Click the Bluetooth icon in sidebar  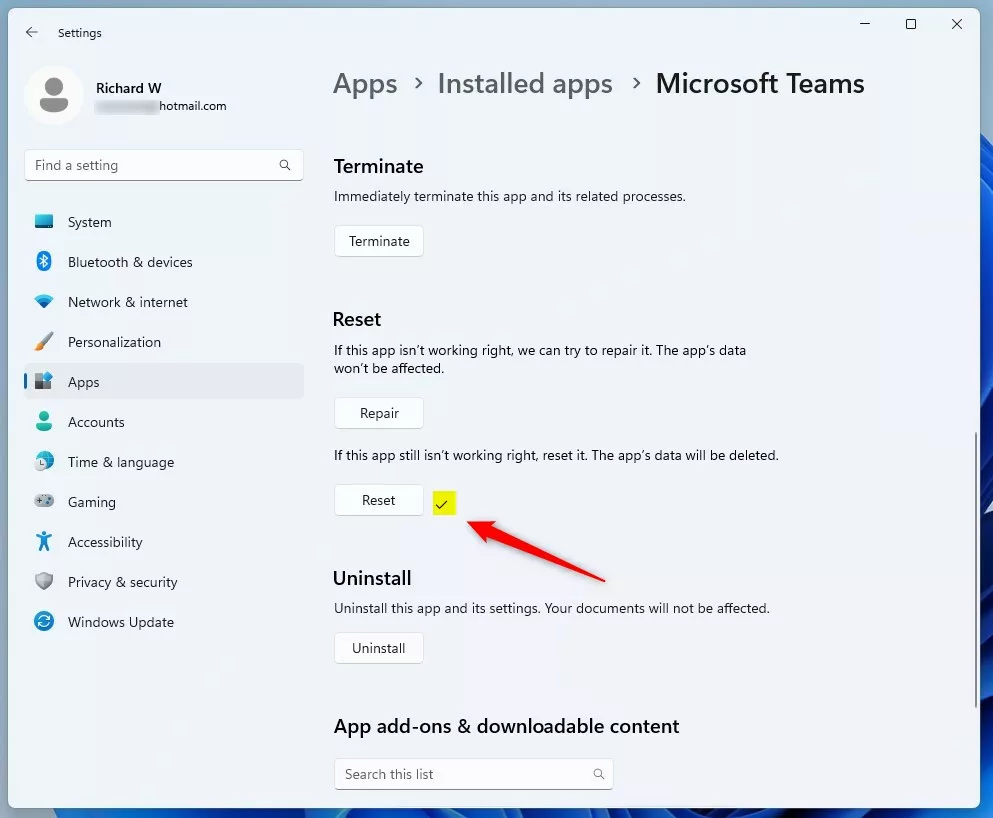(x=44, y=261)
